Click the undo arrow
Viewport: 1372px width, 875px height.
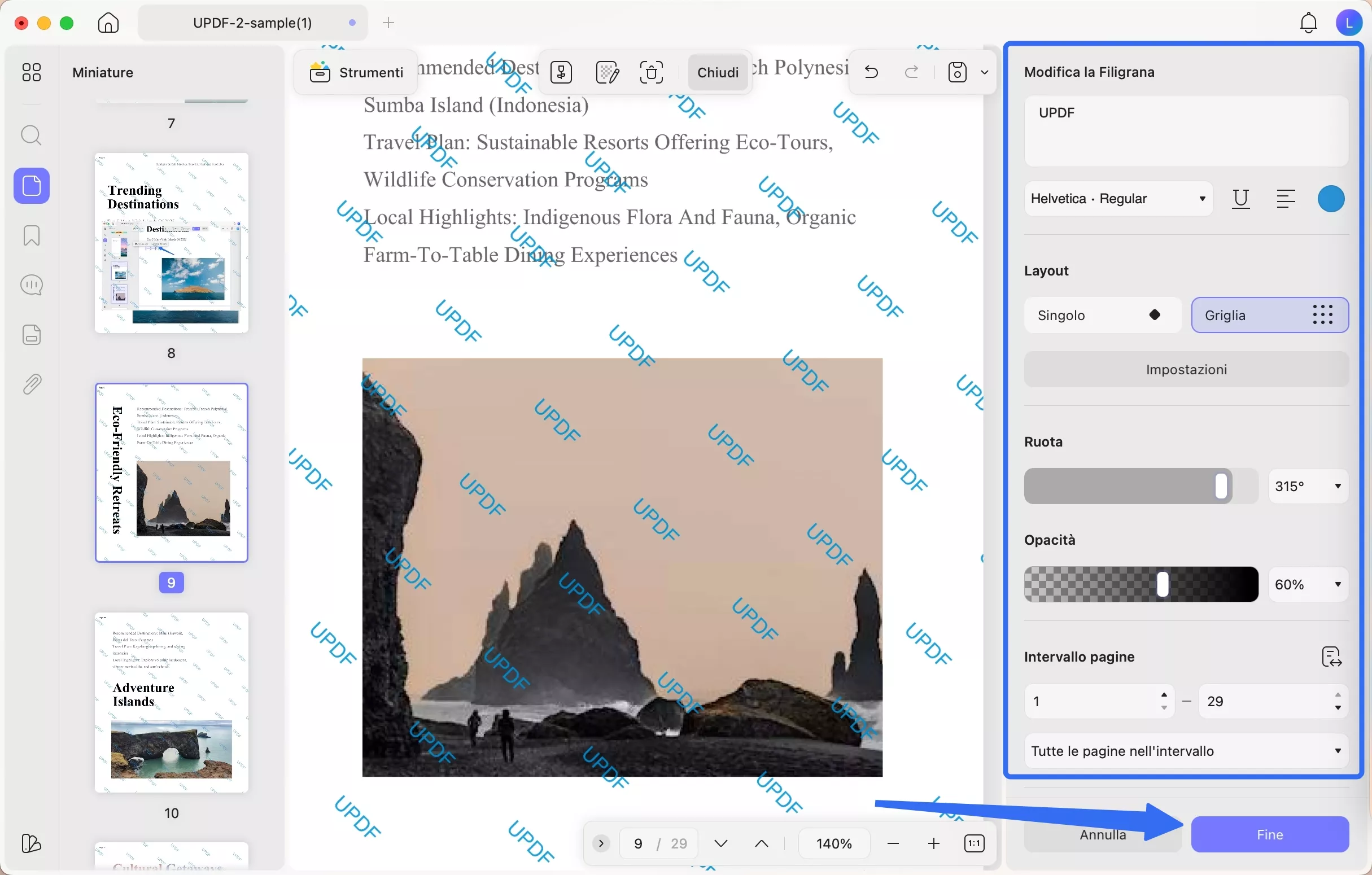point(871,72)
